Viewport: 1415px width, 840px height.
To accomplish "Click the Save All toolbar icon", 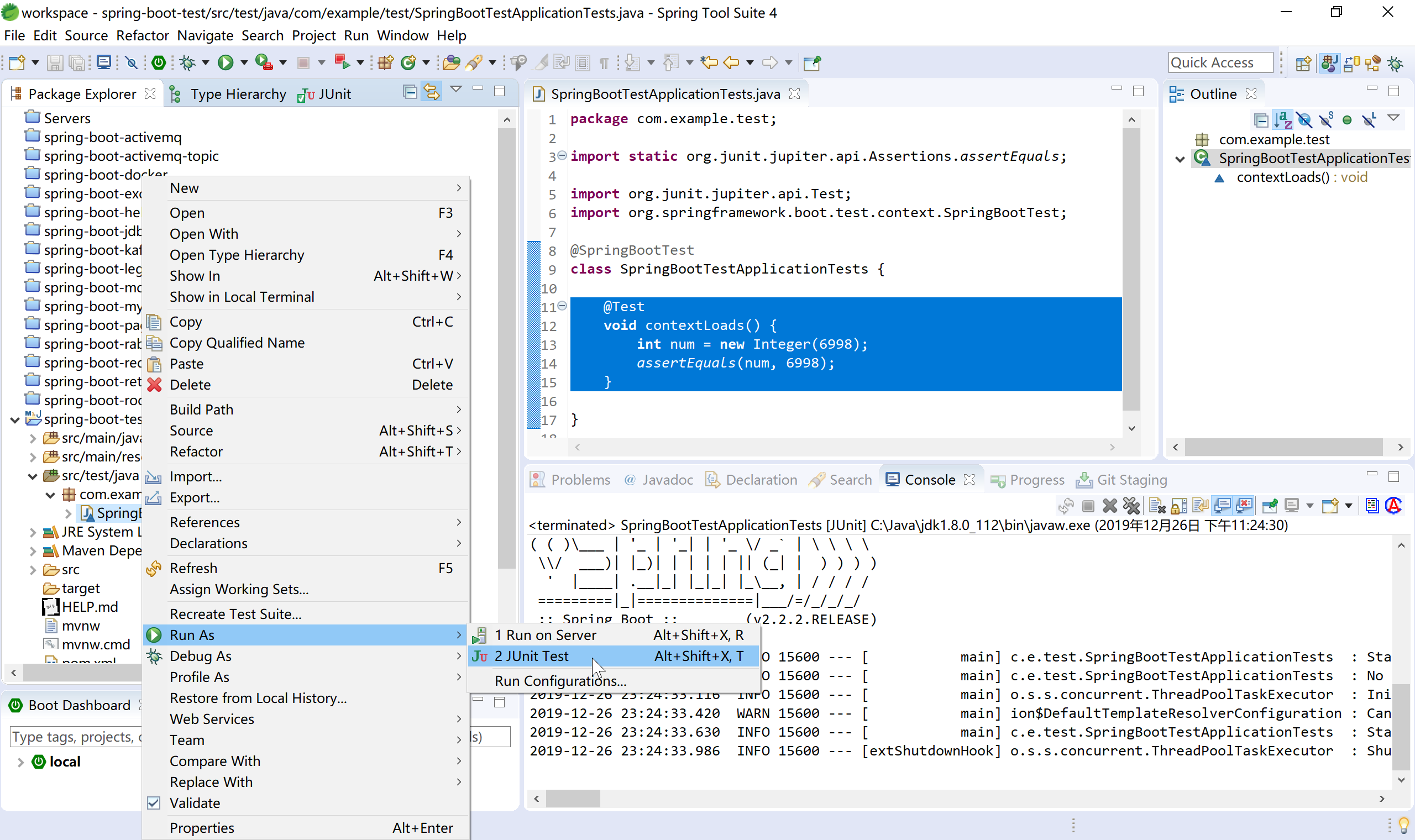I will pos(76,62).
